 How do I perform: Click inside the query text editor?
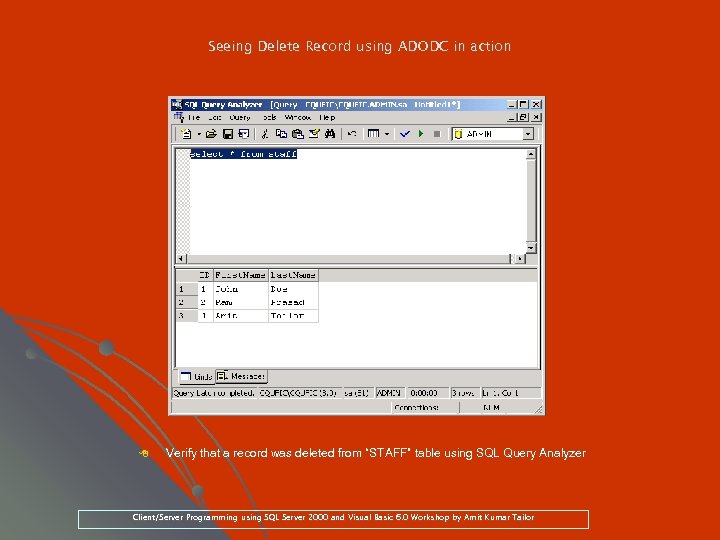click(x=357, y=201)
